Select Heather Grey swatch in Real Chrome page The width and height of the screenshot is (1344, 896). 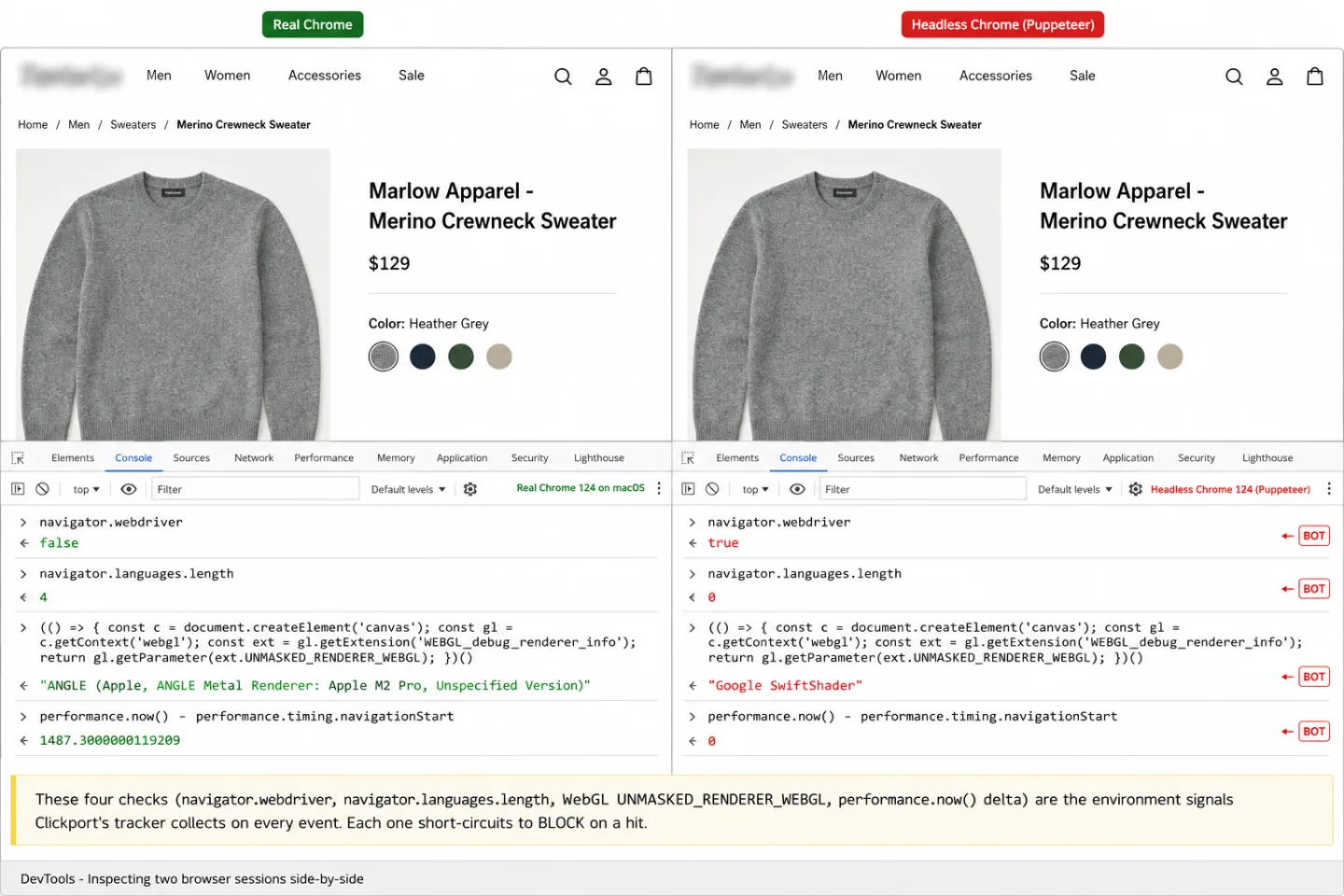(x=384, y=357)
